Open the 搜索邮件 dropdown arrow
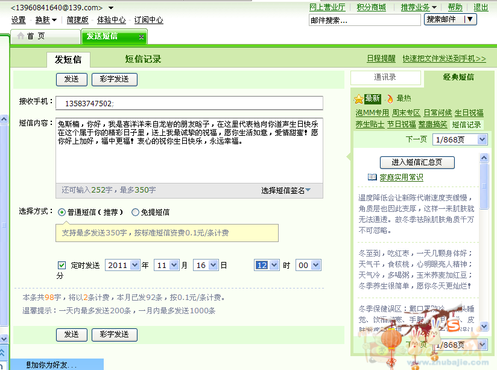 tap(470, 19)
